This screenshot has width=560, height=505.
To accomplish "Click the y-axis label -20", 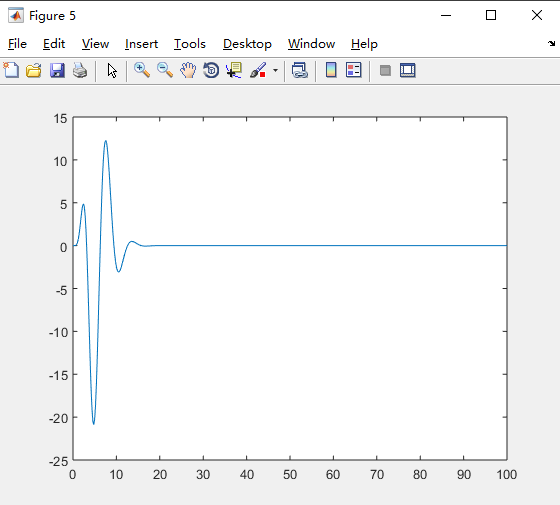I will pyautogui.click(x=59, y=418).
